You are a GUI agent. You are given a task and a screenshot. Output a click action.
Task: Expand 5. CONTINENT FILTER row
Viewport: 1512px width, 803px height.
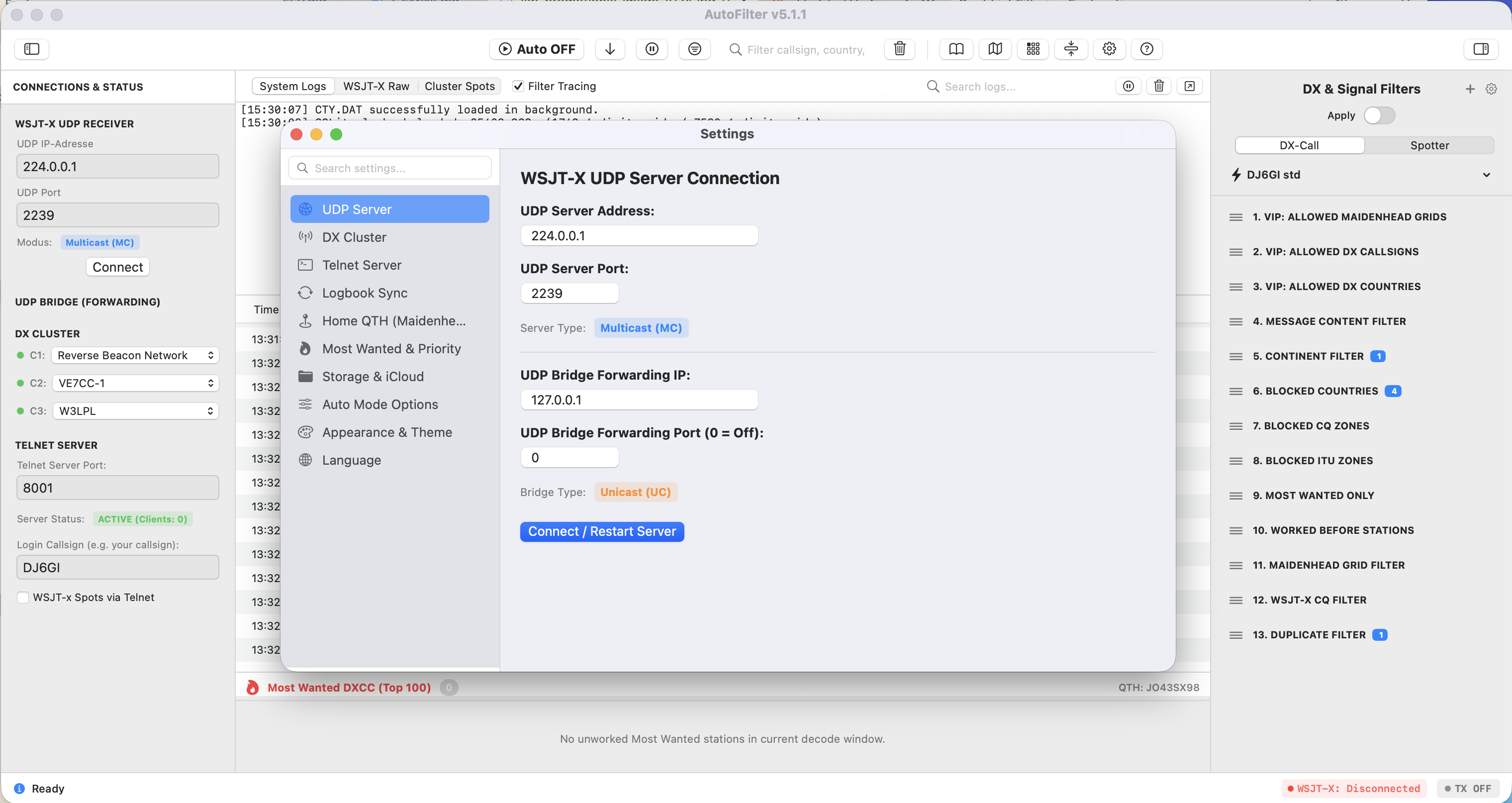[1362, 356]
